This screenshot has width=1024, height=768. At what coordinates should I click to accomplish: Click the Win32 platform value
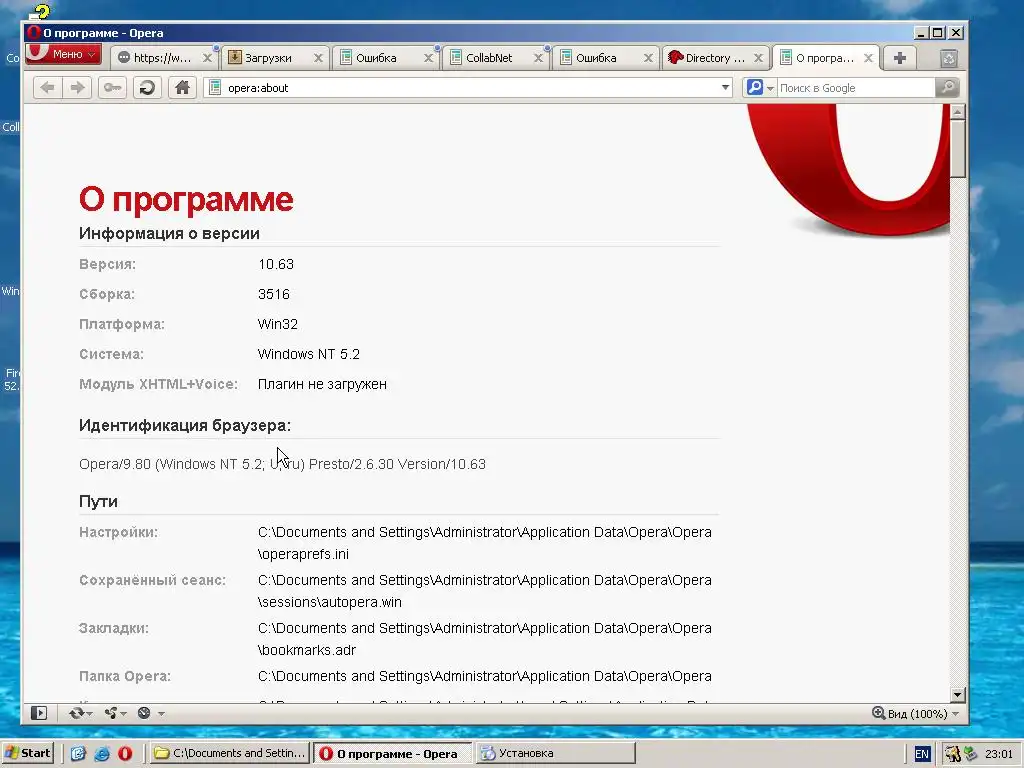click(278, 325)
